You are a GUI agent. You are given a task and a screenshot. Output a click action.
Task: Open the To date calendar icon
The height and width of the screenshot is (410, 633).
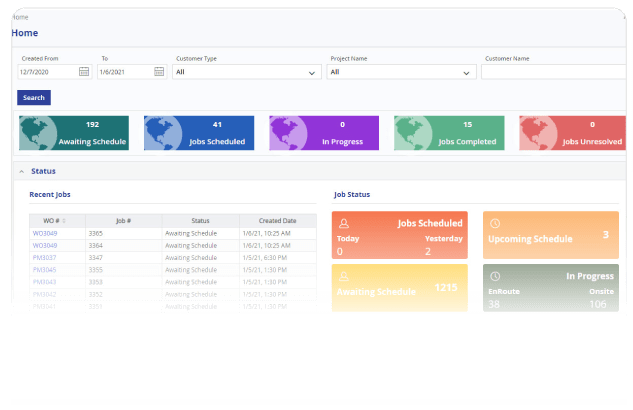coord(159,72)
